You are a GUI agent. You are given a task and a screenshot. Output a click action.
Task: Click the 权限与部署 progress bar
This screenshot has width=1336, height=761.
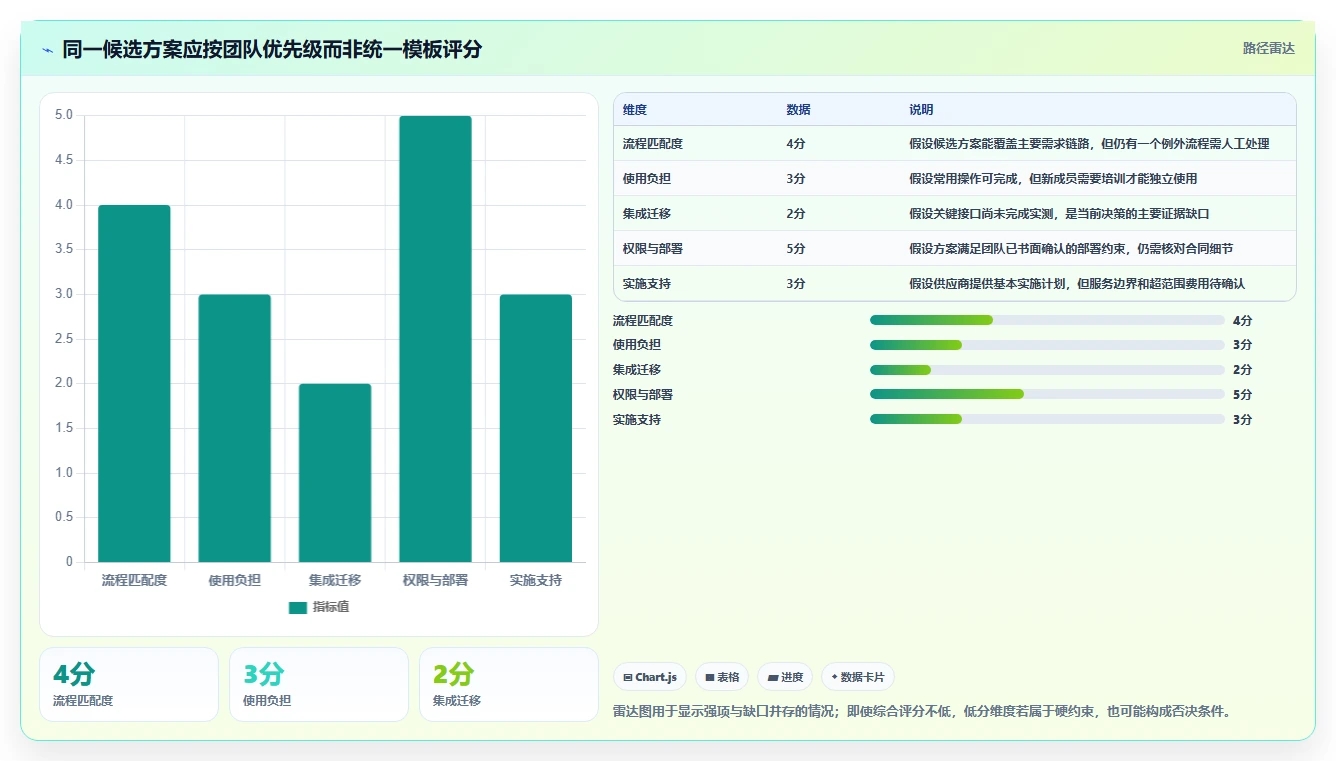click(1047, 394)
